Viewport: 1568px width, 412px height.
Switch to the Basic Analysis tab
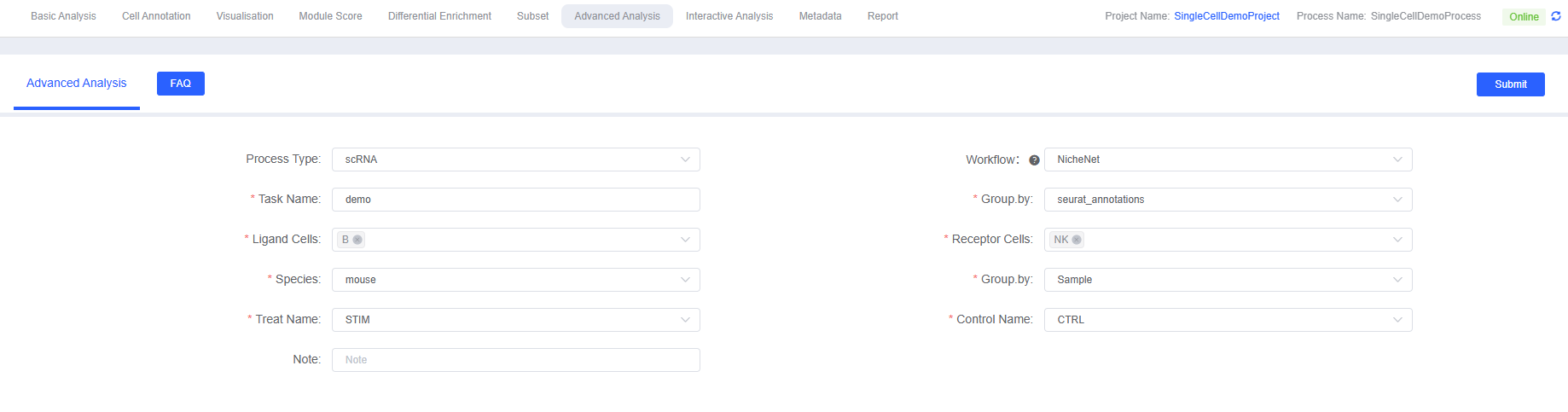coord(63,16)
